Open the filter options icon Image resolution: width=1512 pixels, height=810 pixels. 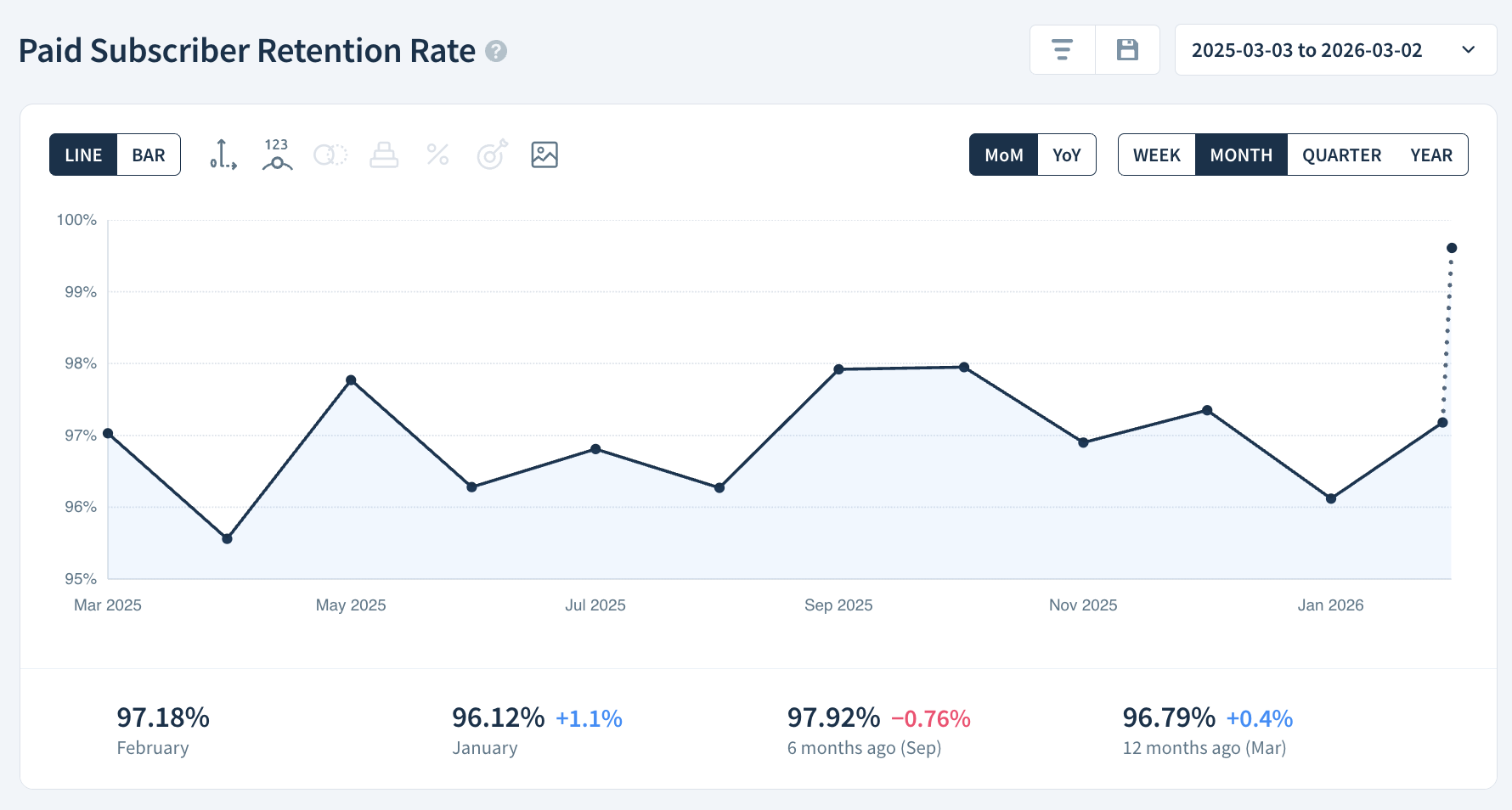(x=1062, y=49)
